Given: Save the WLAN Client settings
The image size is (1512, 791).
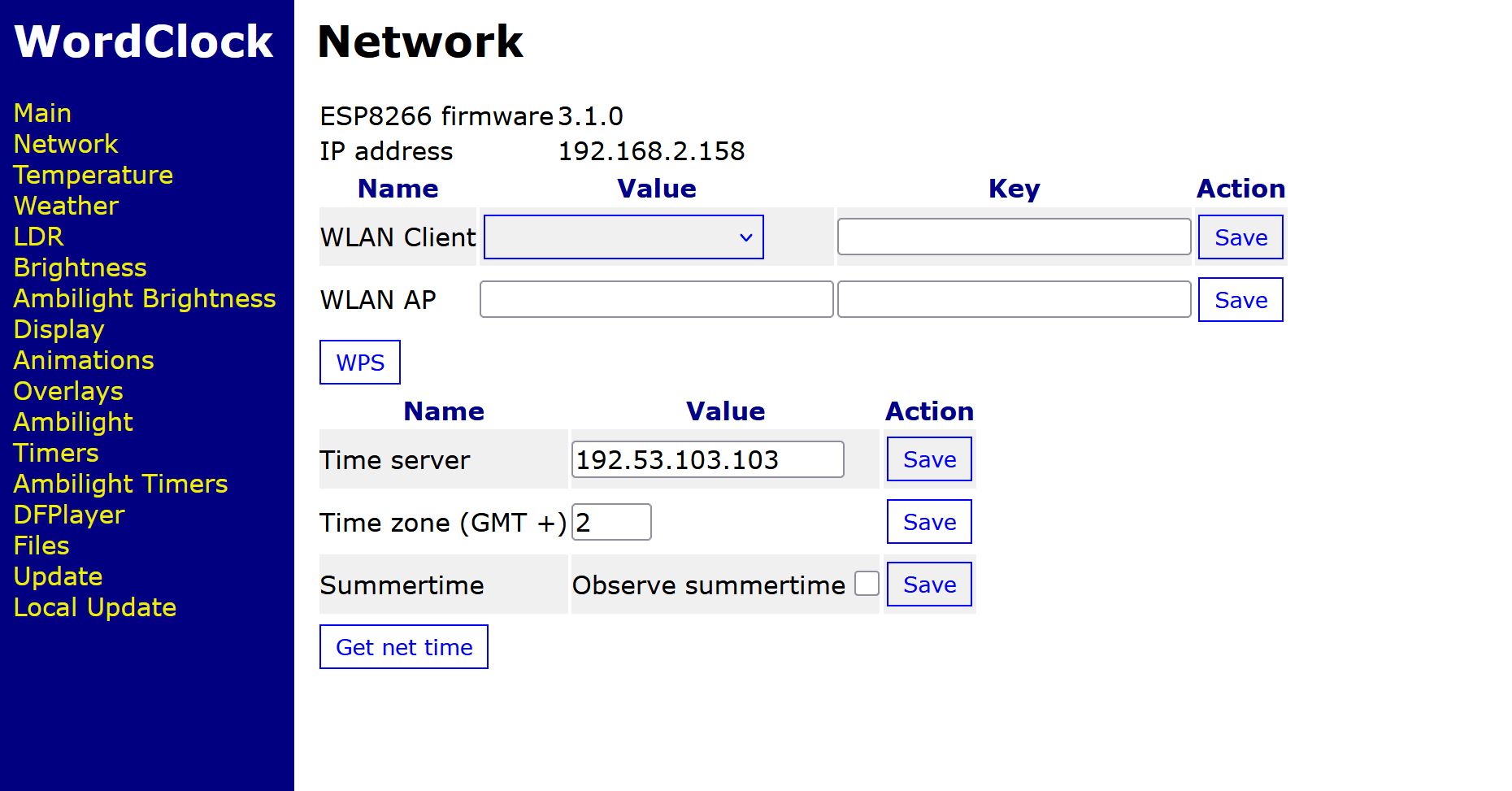Looking at the screenshot, I should 1240,237.
